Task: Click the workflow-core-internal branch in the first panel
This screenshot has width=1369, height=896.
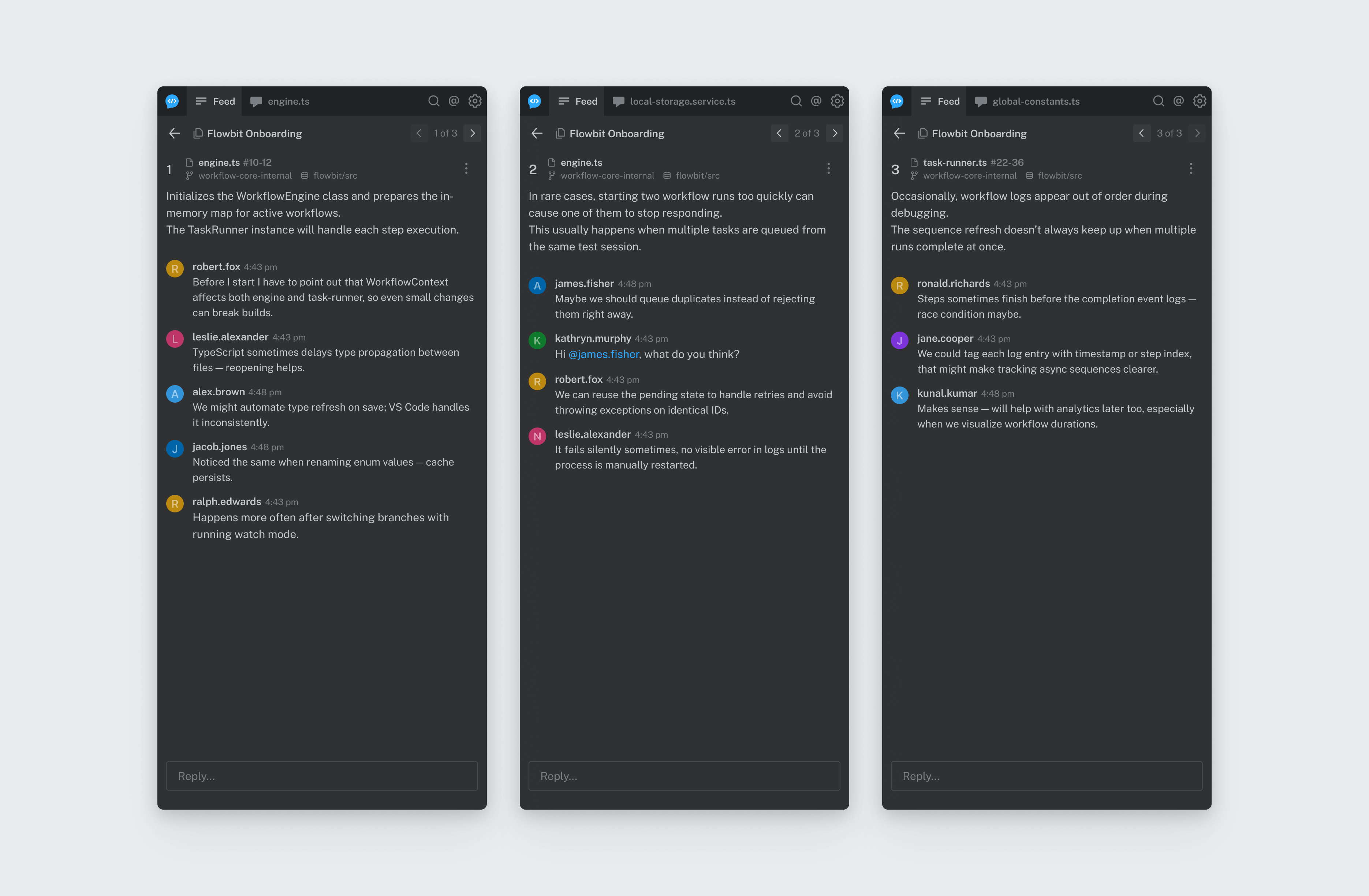Action: (x=245, y=175)
